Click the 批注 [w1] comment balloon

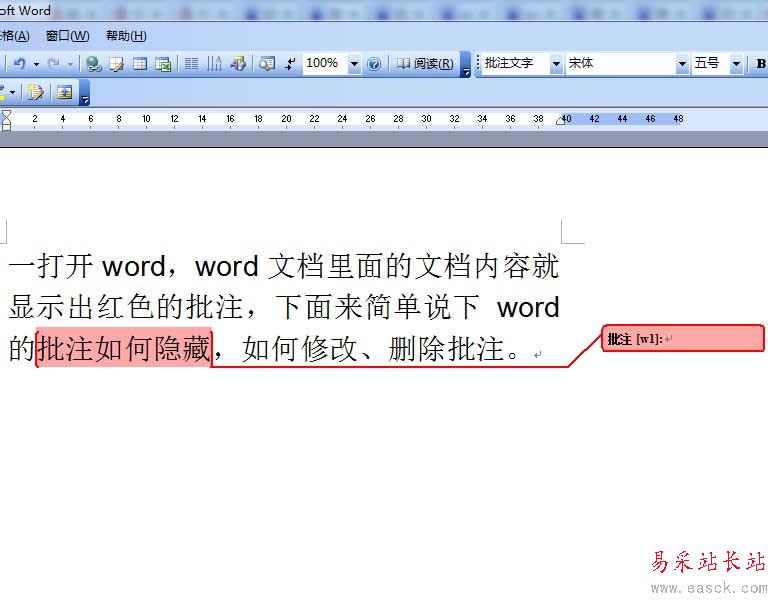pyautogui.click(x=683, y=338)
